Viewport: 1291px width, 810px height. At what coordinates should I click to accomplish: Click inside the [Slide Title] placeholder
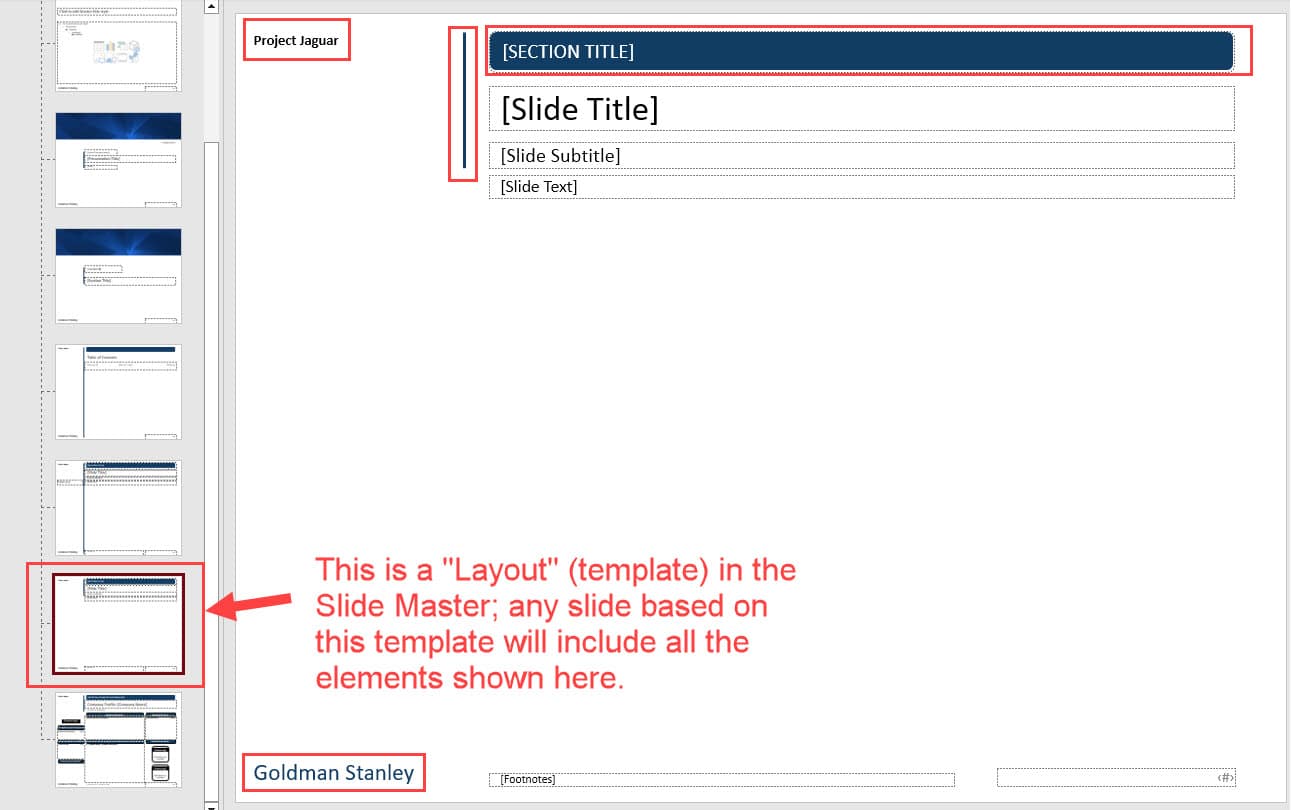tap(860, 109)
